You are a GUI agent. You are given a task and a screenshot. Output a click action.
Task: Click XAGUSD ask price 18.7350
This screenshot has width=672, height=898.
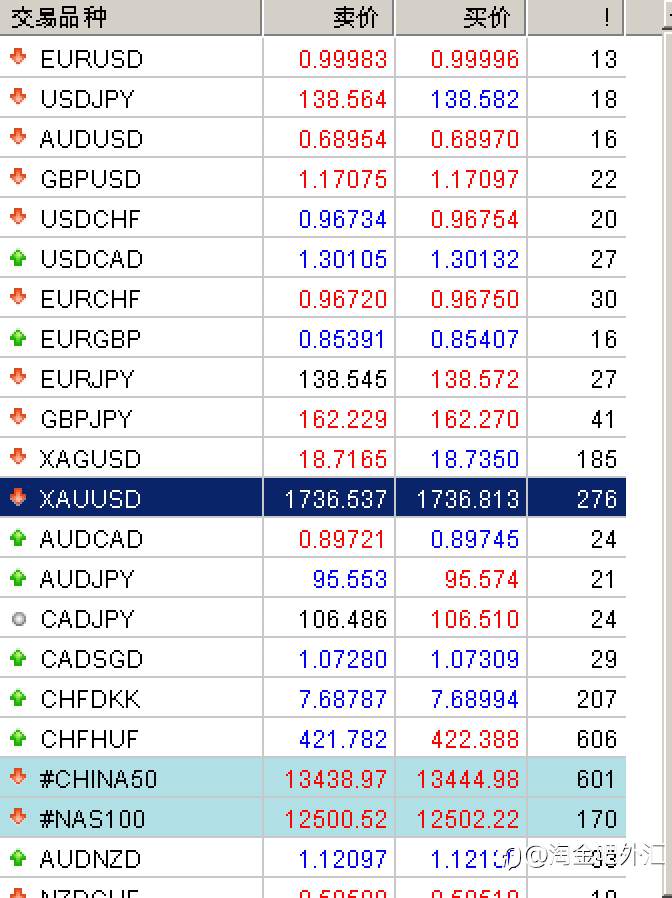(474, 459)
